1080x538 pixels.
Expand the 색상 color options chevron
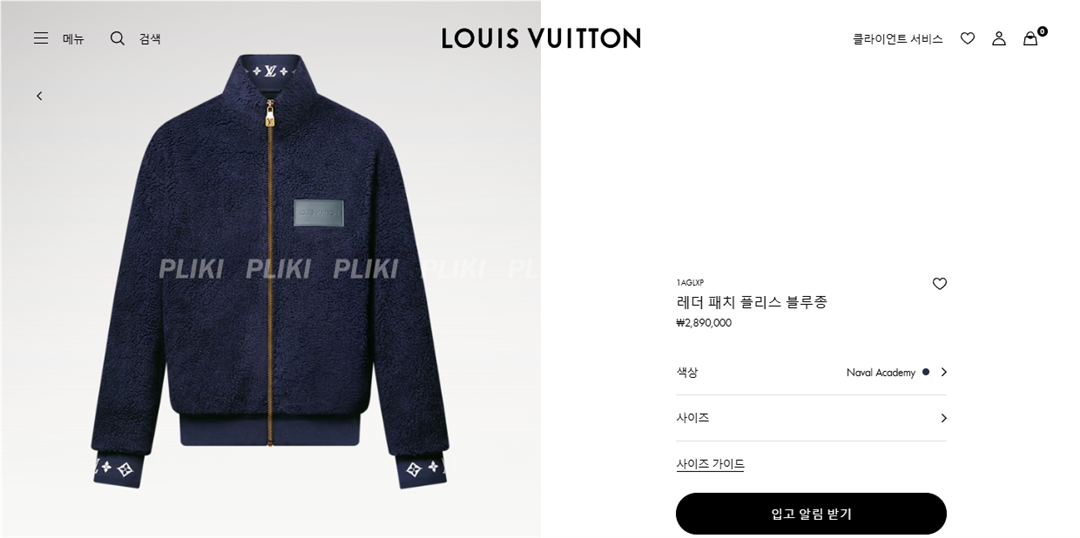pyautogui.click(x=944, y=372)
